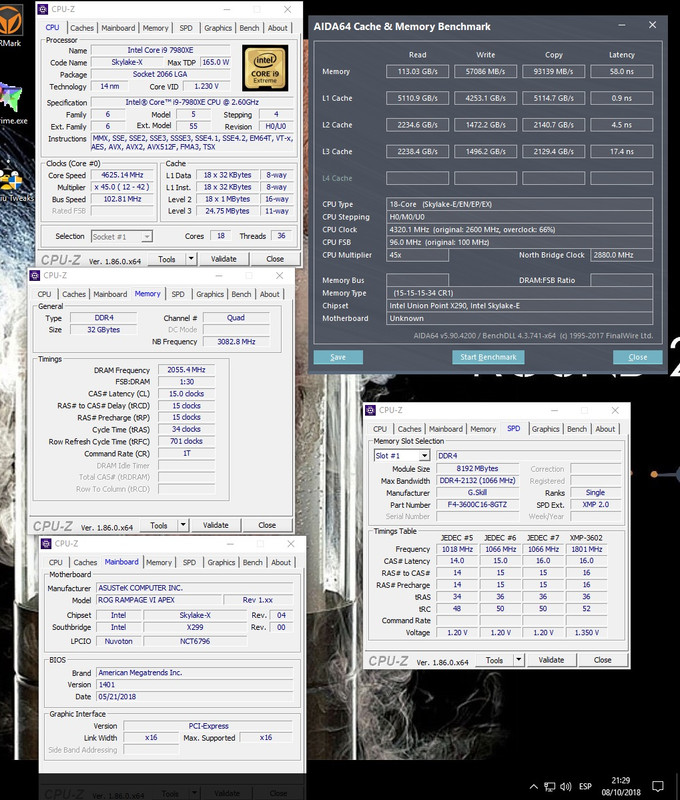Click Validate button in Memory window

[x=215, y=525]
